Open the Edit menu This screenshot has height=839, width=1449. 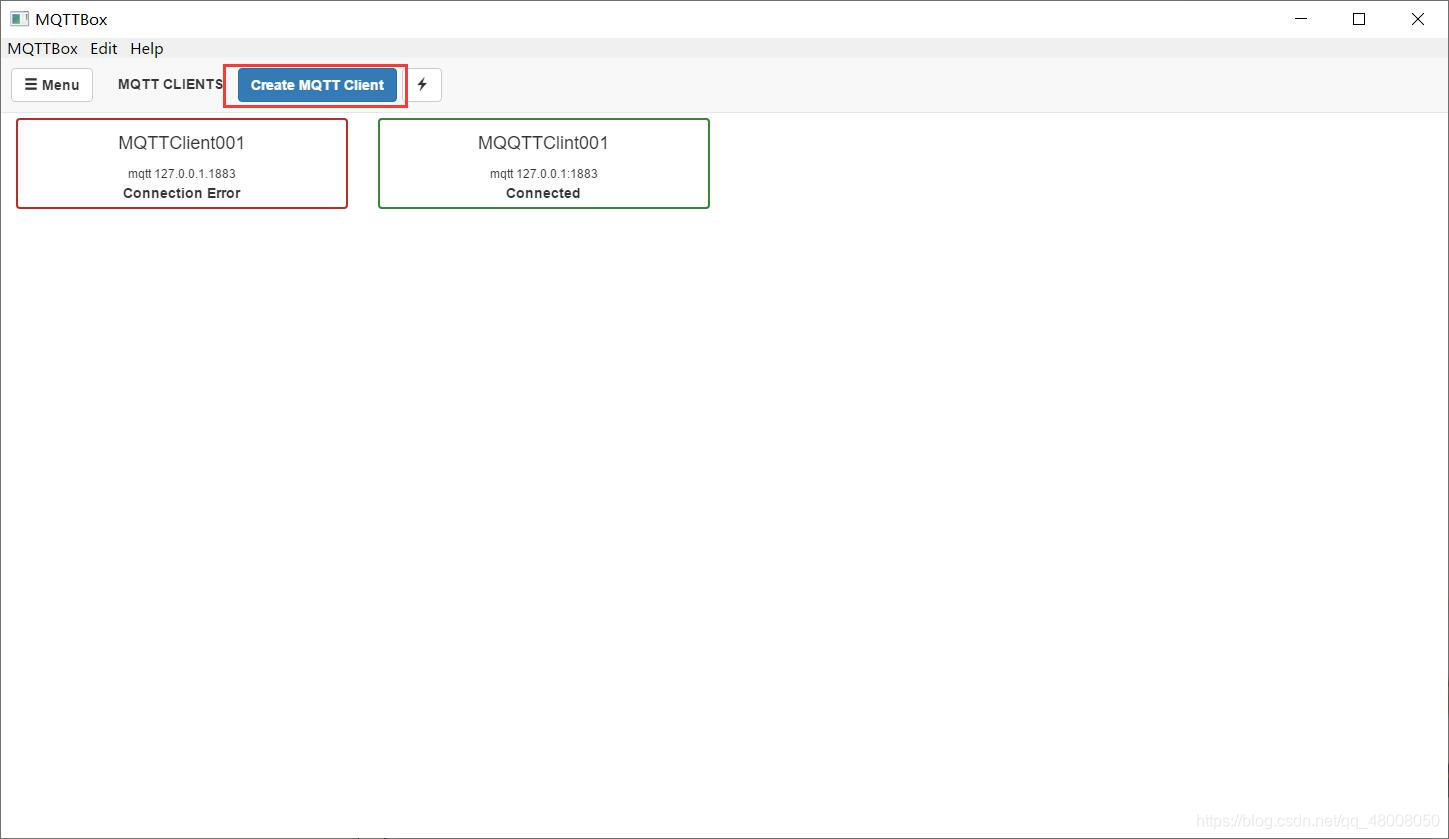click(x=103, y=48)
